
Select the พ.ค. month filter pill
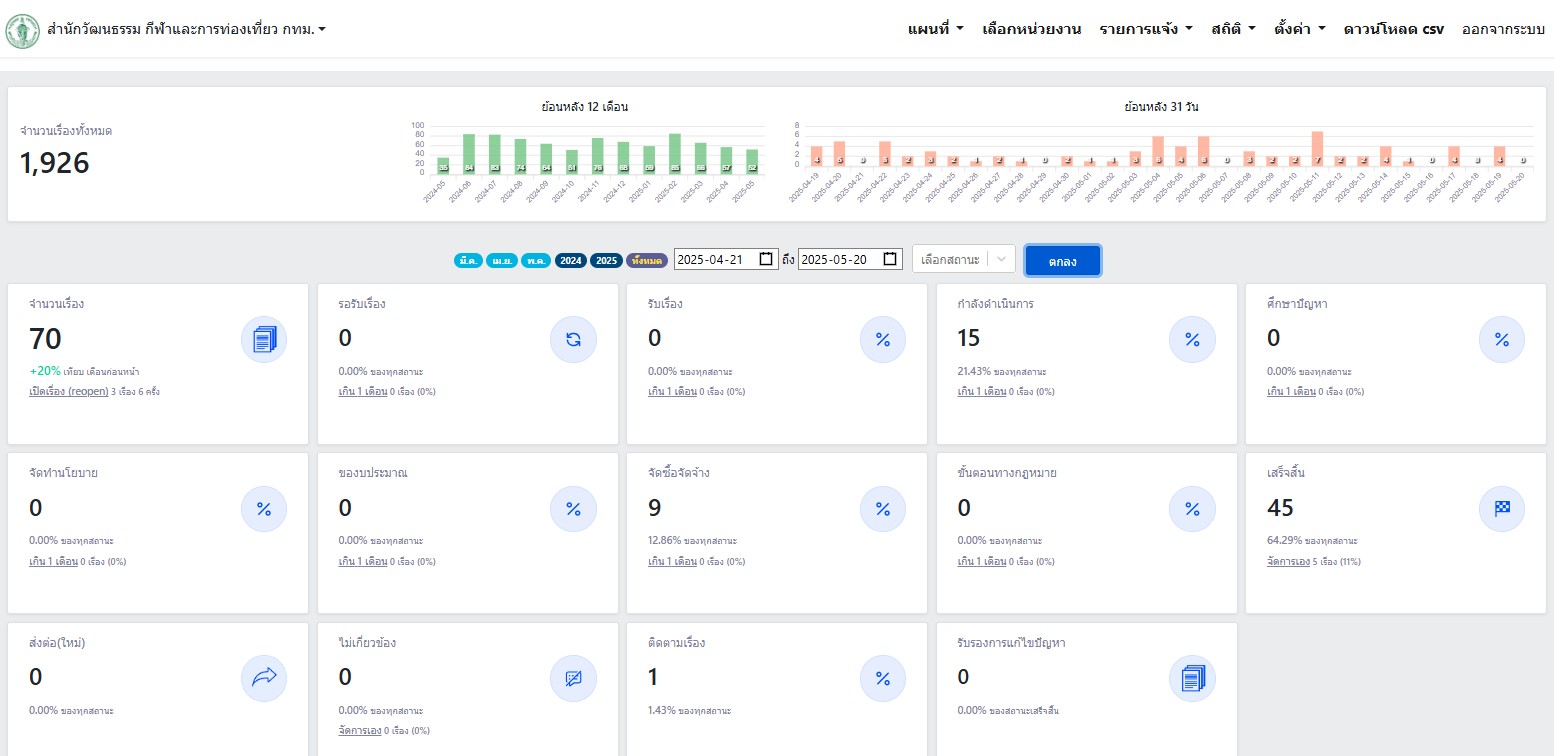[x=536, y=260]
